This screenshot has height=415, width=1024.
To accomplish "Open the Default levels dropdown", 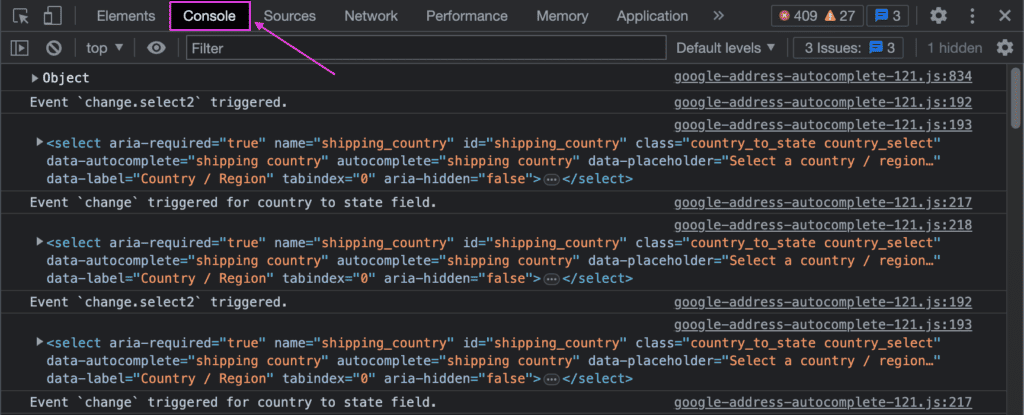I will (x=726, y=48).
